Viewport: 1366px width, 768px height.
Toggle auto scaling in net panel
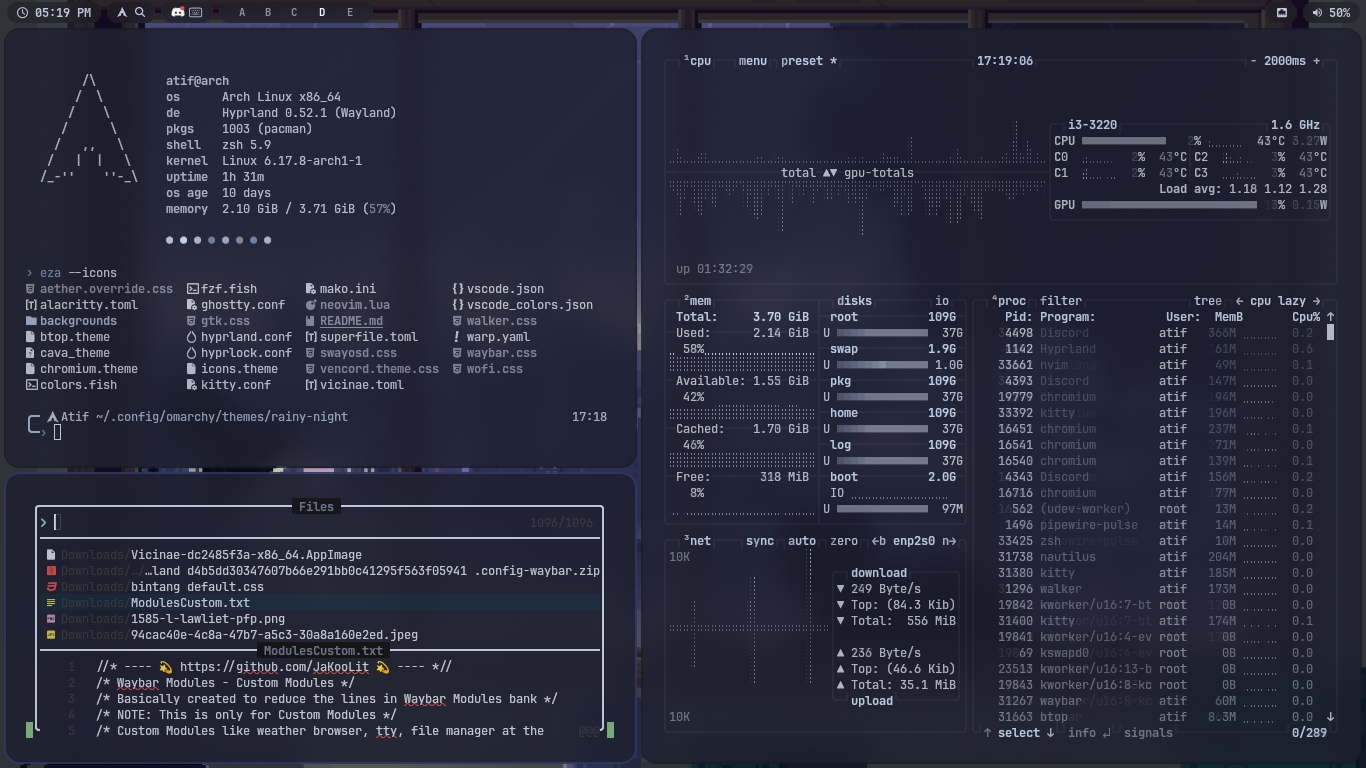801,541
